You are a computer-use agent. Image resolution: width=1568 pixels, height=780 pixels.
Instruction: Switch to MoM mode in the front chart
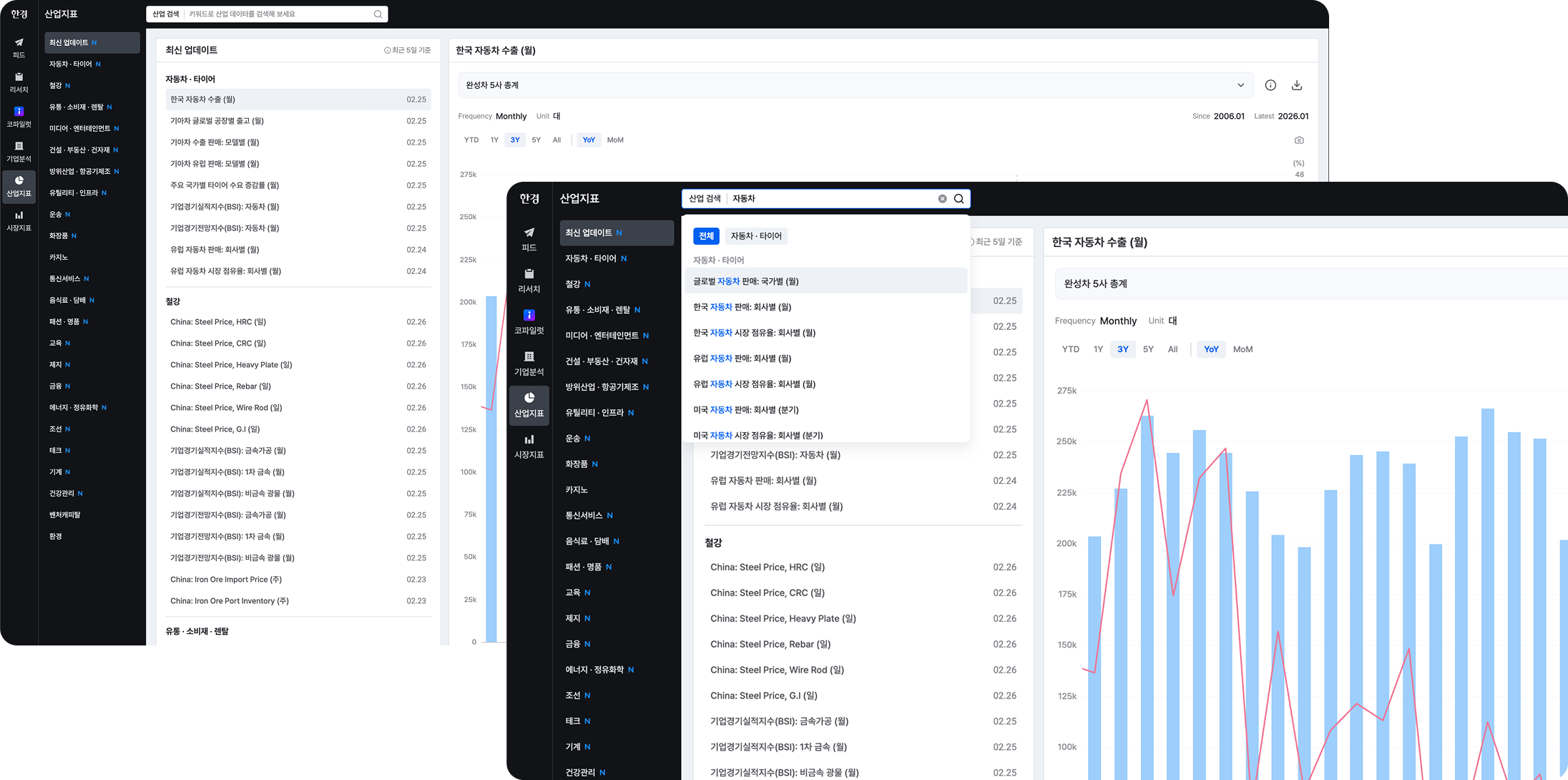(1243, 349)
